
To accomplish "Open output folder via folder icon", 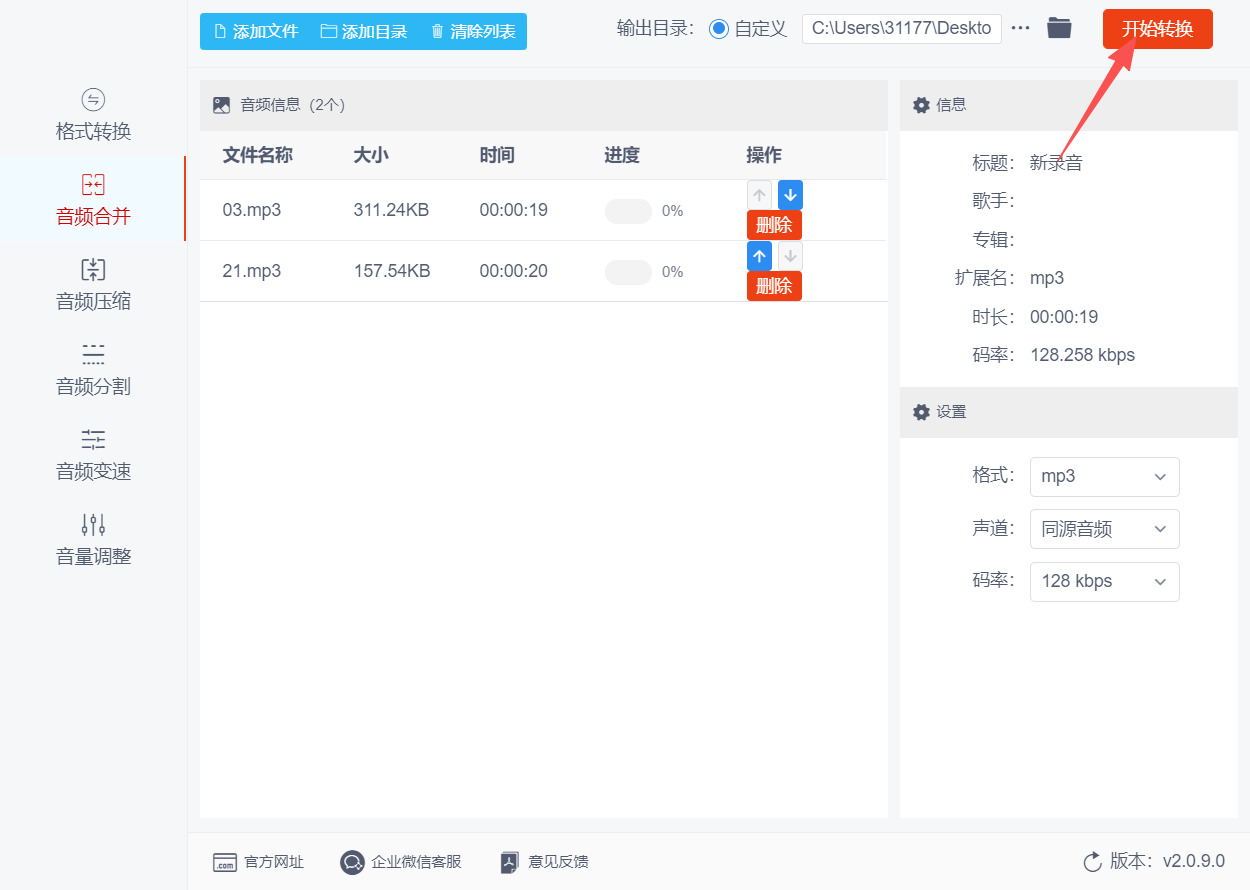I will (1059, 28).
